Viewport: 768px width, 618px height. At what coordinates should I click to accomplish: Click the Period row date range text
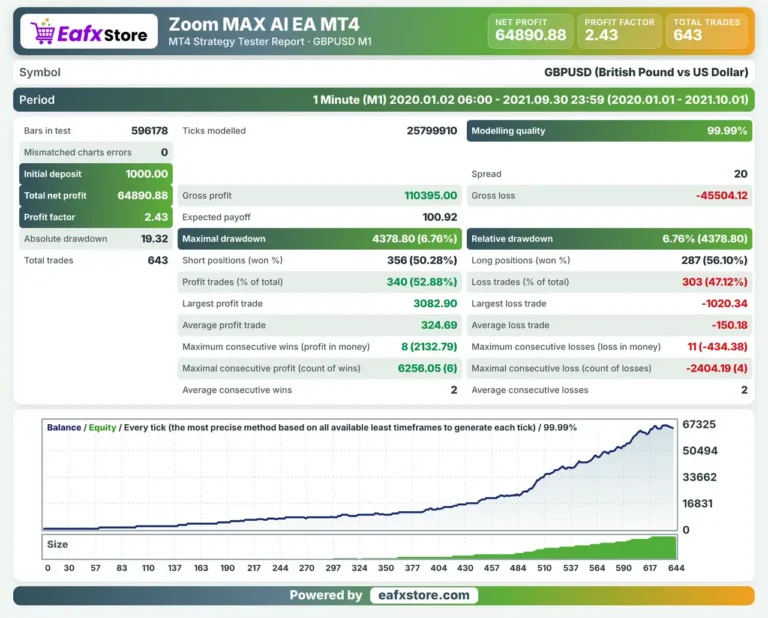pyautogui.click(x=530, y=100)
